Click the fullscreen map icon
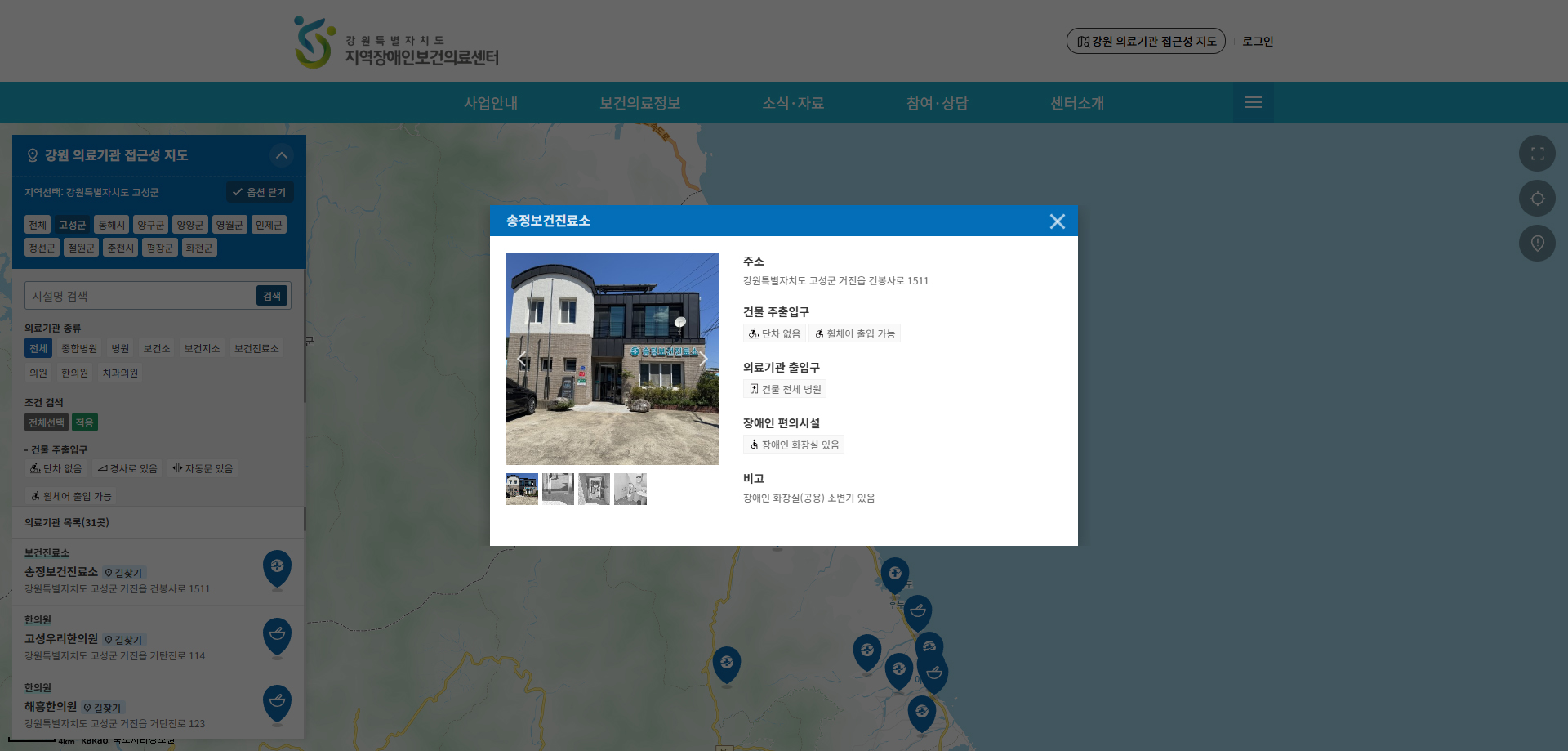Image resolution: width=1568 pixels, height=751 pixels. [1537, 154]
